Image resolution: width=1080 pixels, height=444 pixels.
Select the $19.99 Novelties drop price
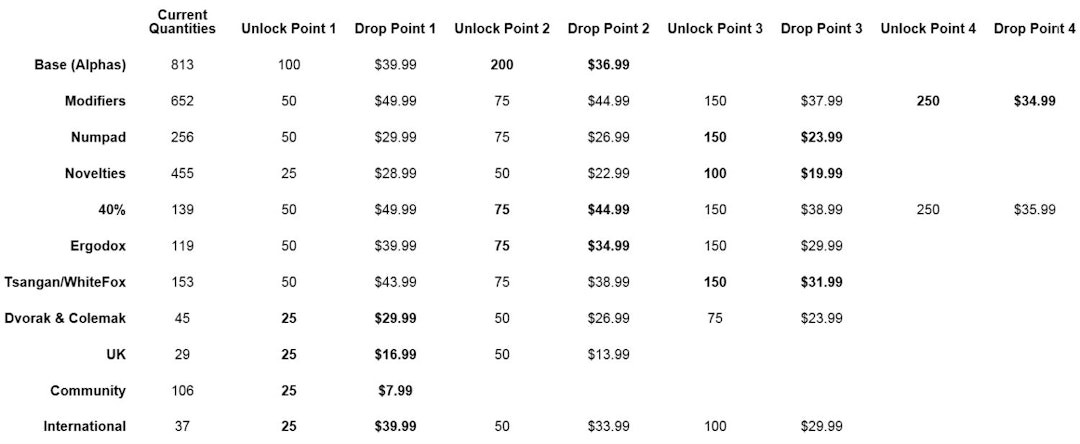click(821, 173)
